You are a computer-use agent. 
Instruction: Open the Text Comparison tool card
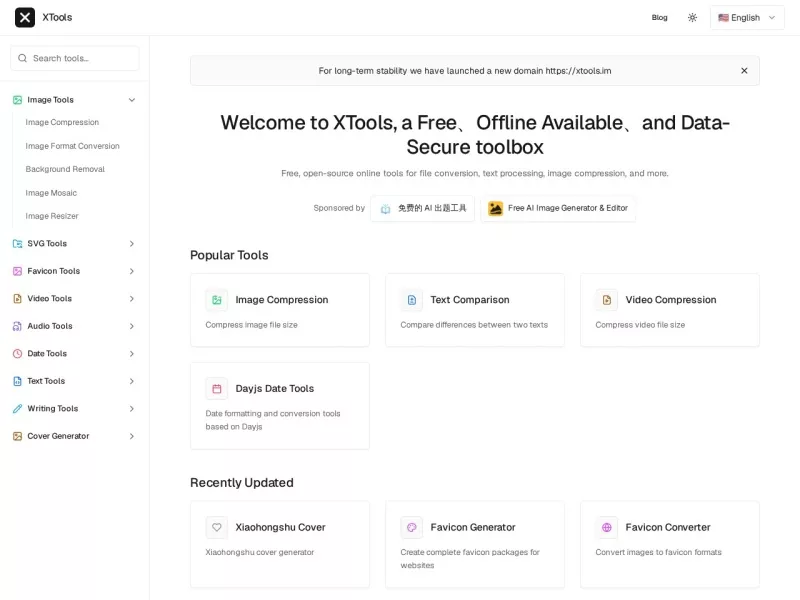474,310
